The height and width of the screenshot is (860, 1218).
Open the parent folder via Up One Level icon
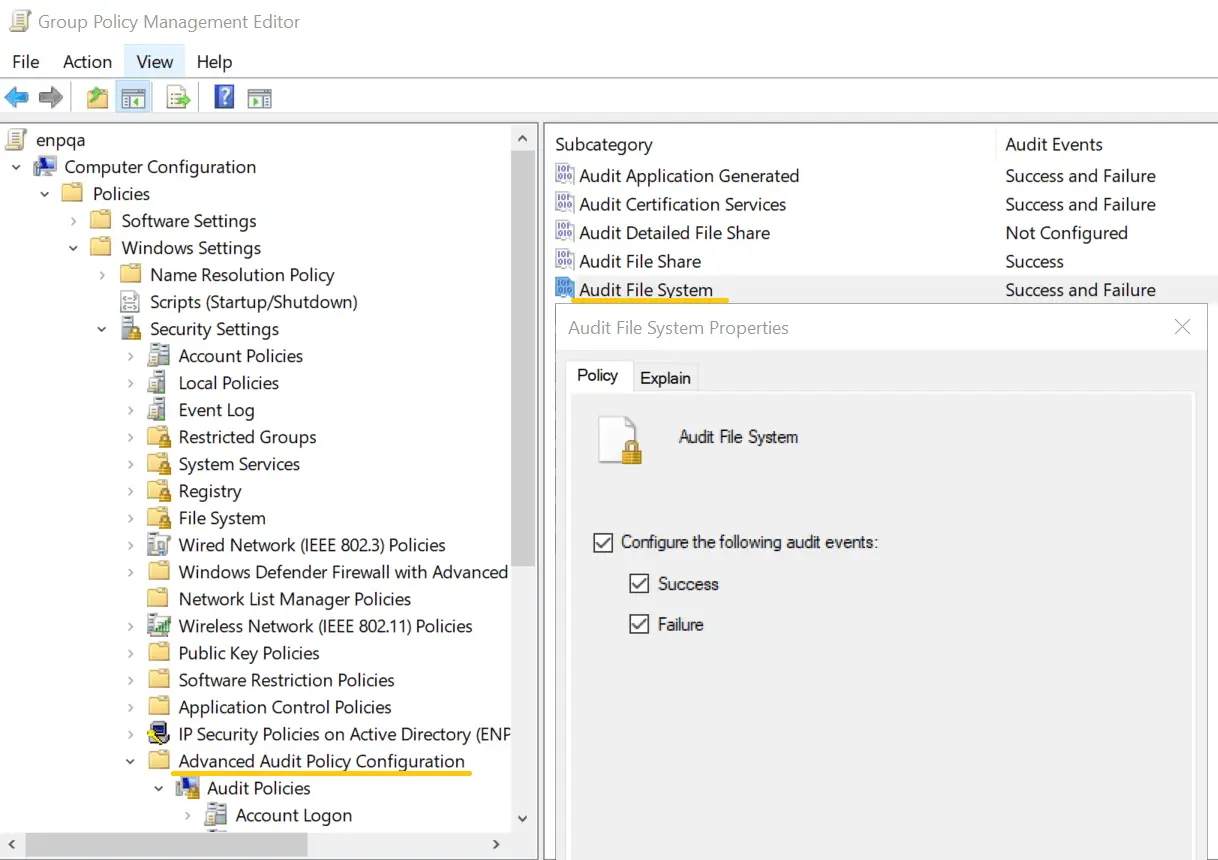[96, 96]
